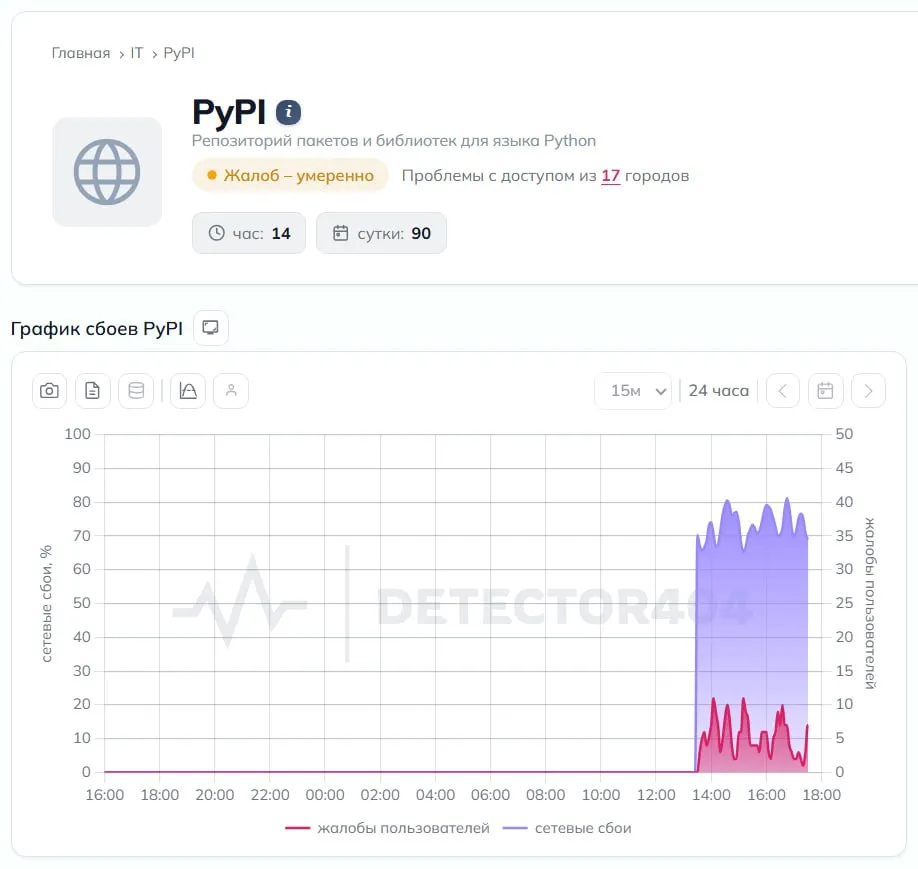Toggle the area chart style icon
Screen dimensions: 918x869
[x=188, y=391]
